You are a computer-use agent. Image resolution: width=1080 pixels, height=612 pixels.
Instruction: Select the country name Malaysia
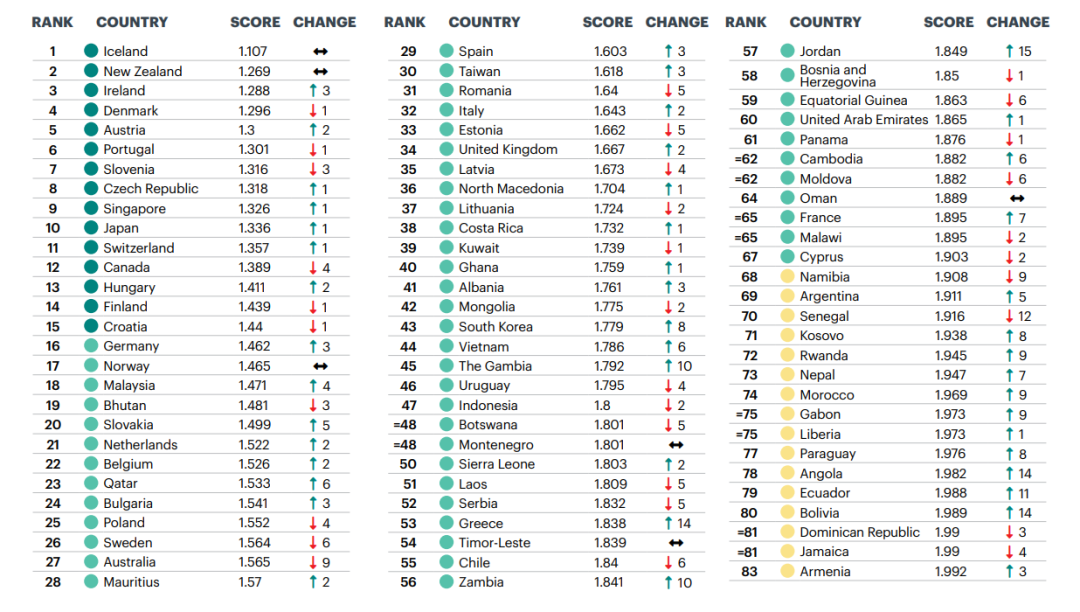pos(129,386)
